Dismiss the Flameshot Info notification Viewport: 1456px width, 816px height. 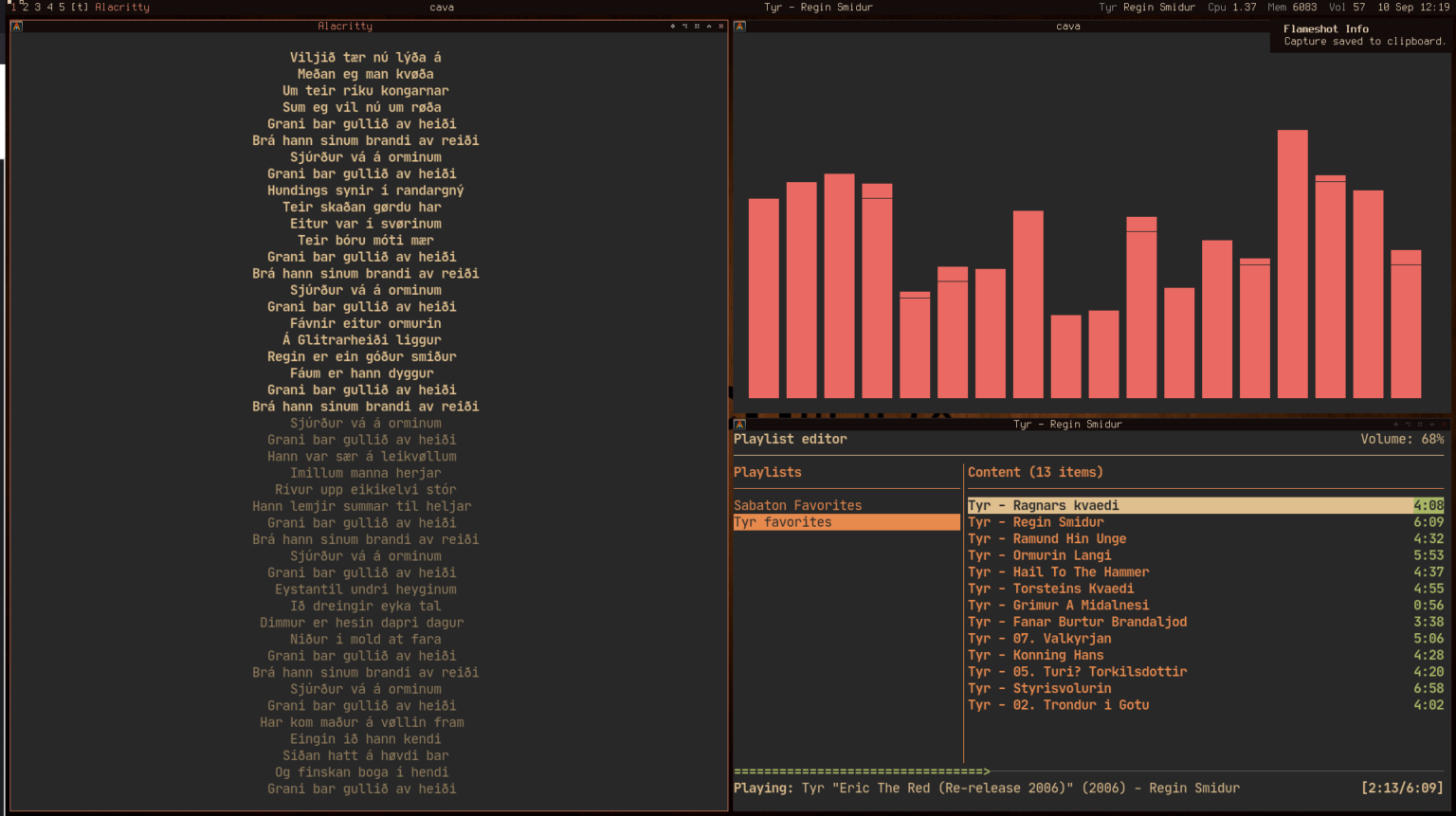point(1361,35)
